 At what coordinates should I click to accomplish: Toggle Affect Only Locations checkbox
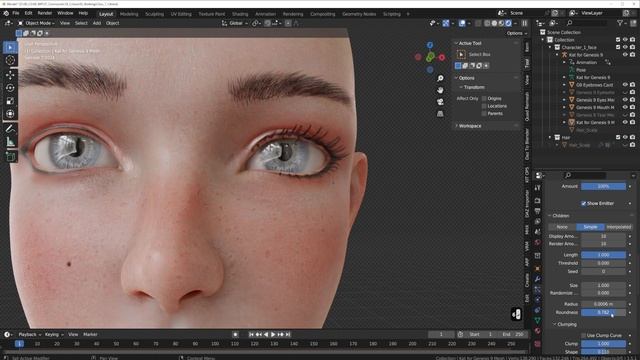pyautogui.click(x=484, y=106)
